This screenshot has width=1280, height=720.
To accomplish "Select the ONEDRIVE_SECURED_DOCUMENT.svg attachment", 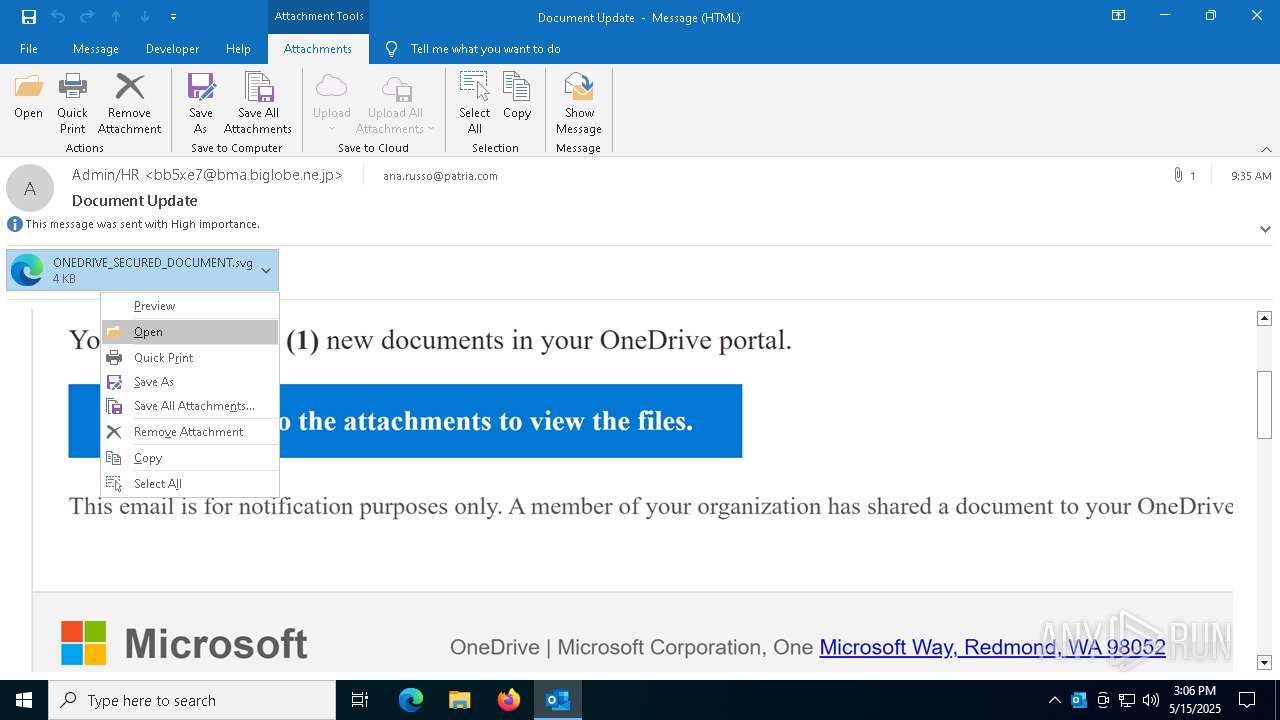I will [x=142, y=271].
